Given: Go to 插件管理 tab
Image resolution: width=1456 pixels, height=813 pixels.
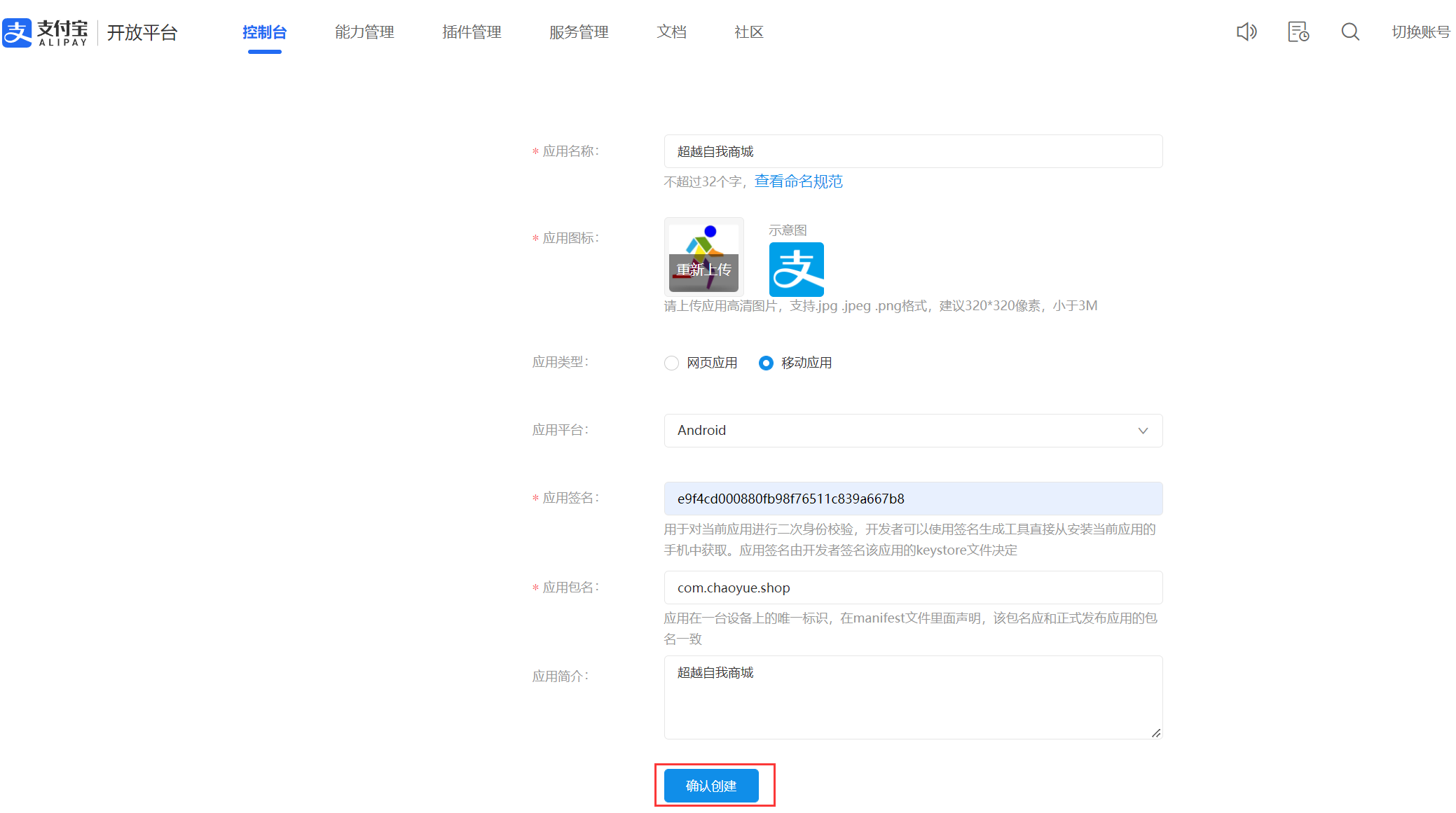Looking at the screenshot, I should 472,32.
